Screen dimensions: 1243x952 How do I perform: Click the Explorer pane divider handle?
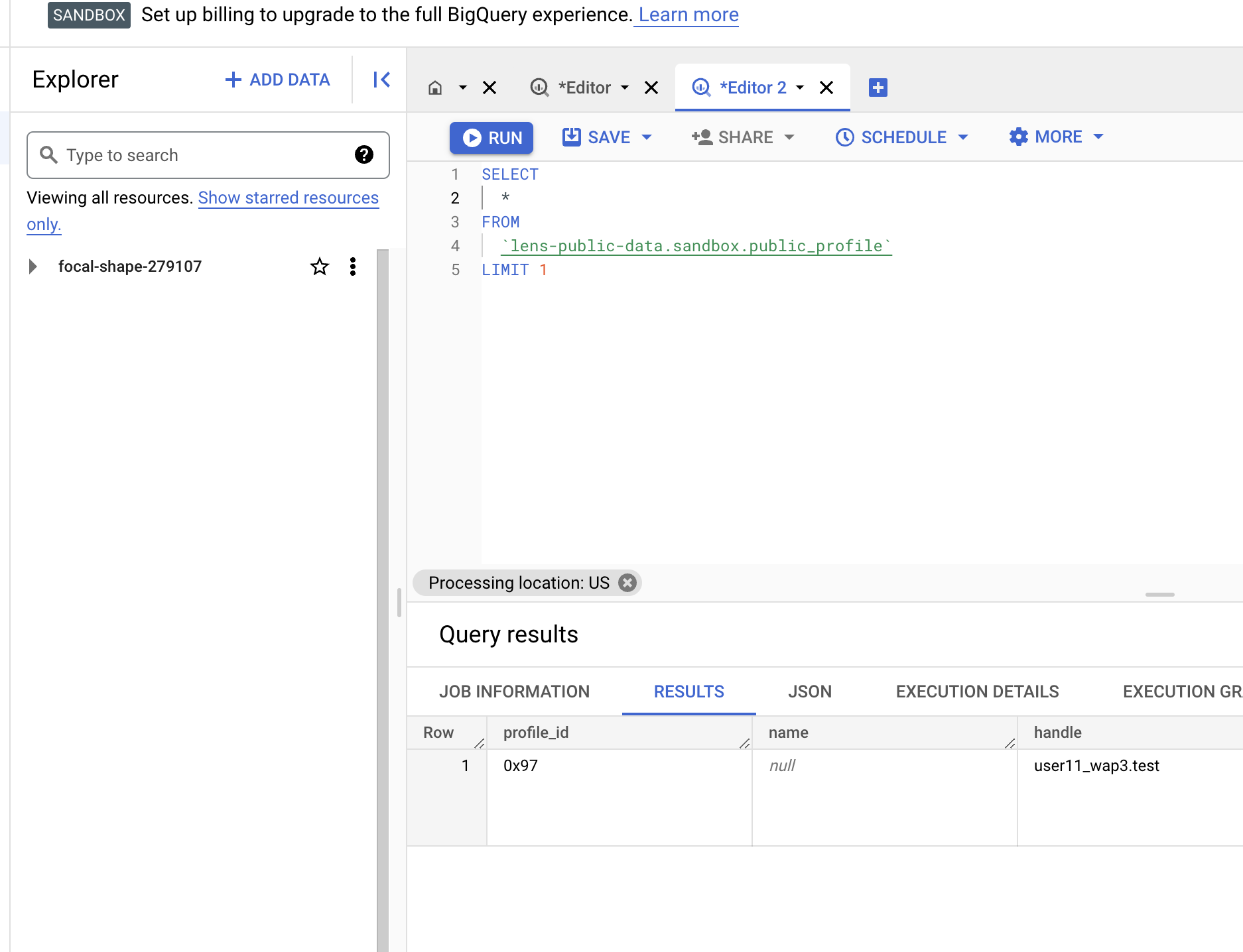[399, 603]
